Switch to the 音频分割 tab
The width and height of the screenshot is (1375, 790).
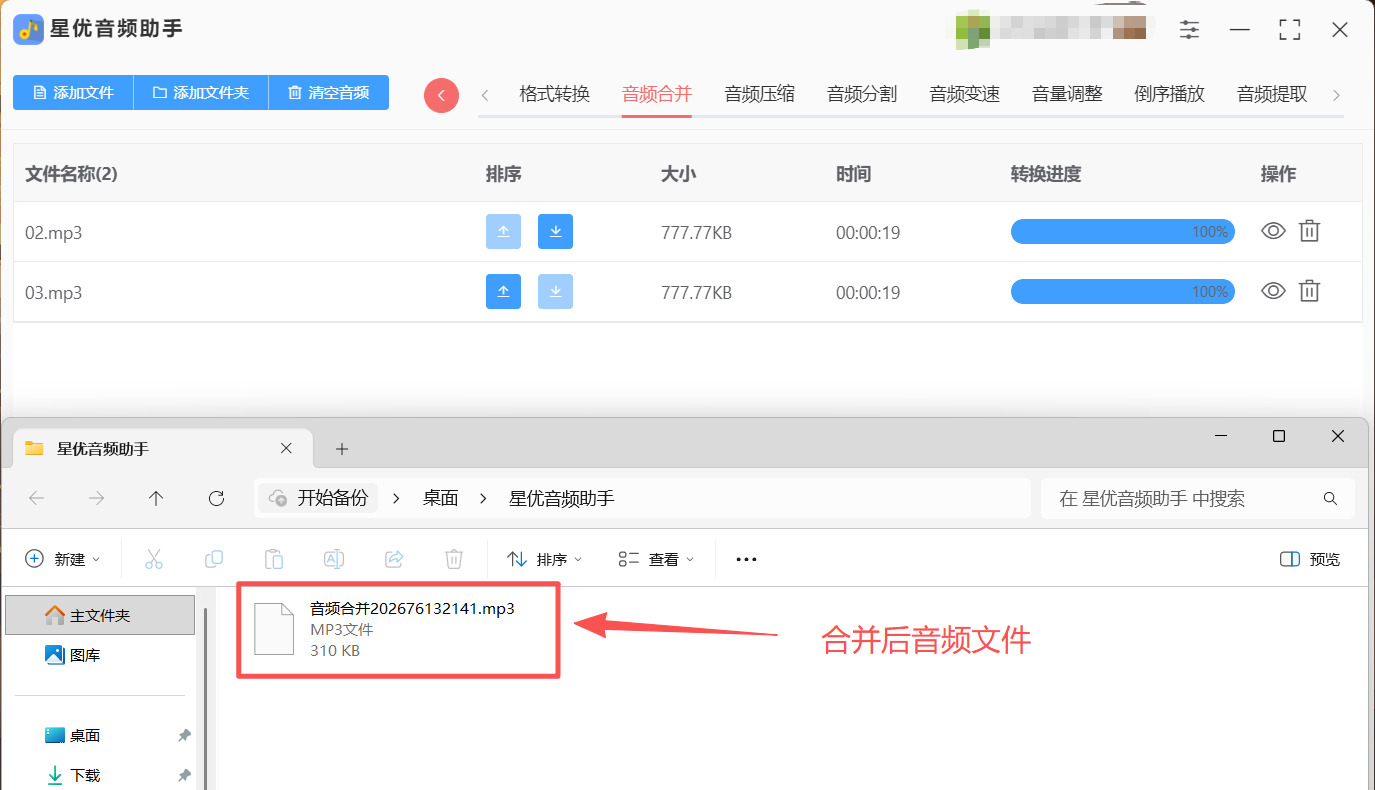point(862,94)
